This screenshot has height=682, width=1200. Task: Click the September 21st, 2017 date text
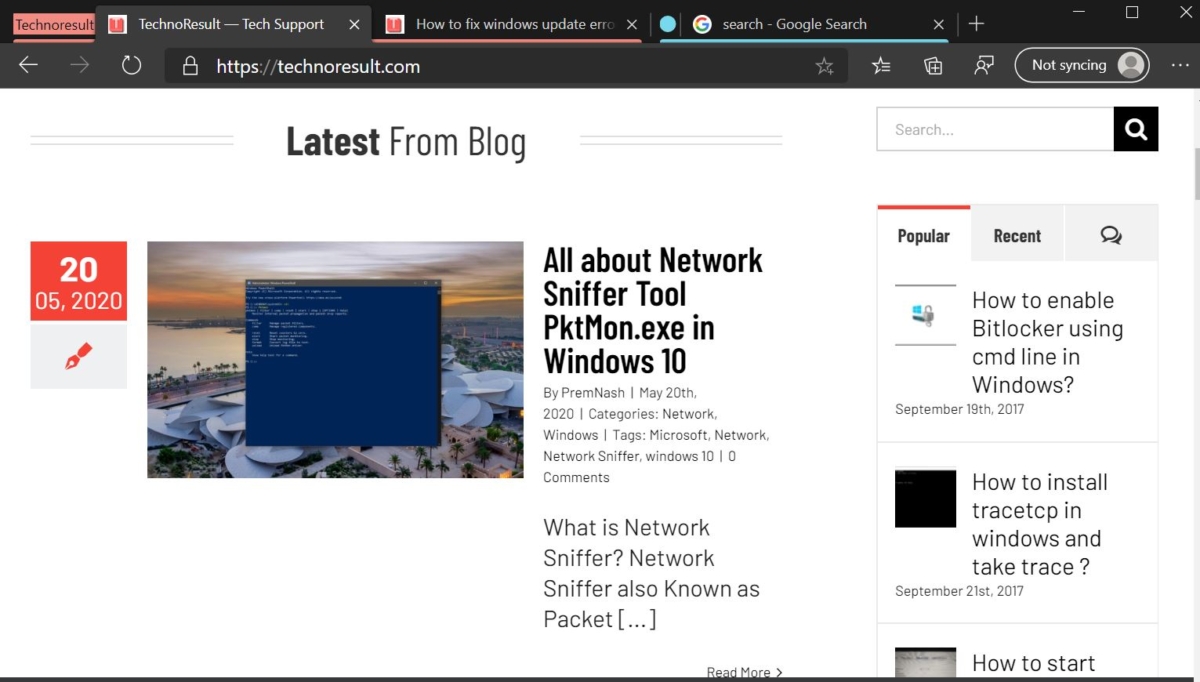click(x=959, y=591)
